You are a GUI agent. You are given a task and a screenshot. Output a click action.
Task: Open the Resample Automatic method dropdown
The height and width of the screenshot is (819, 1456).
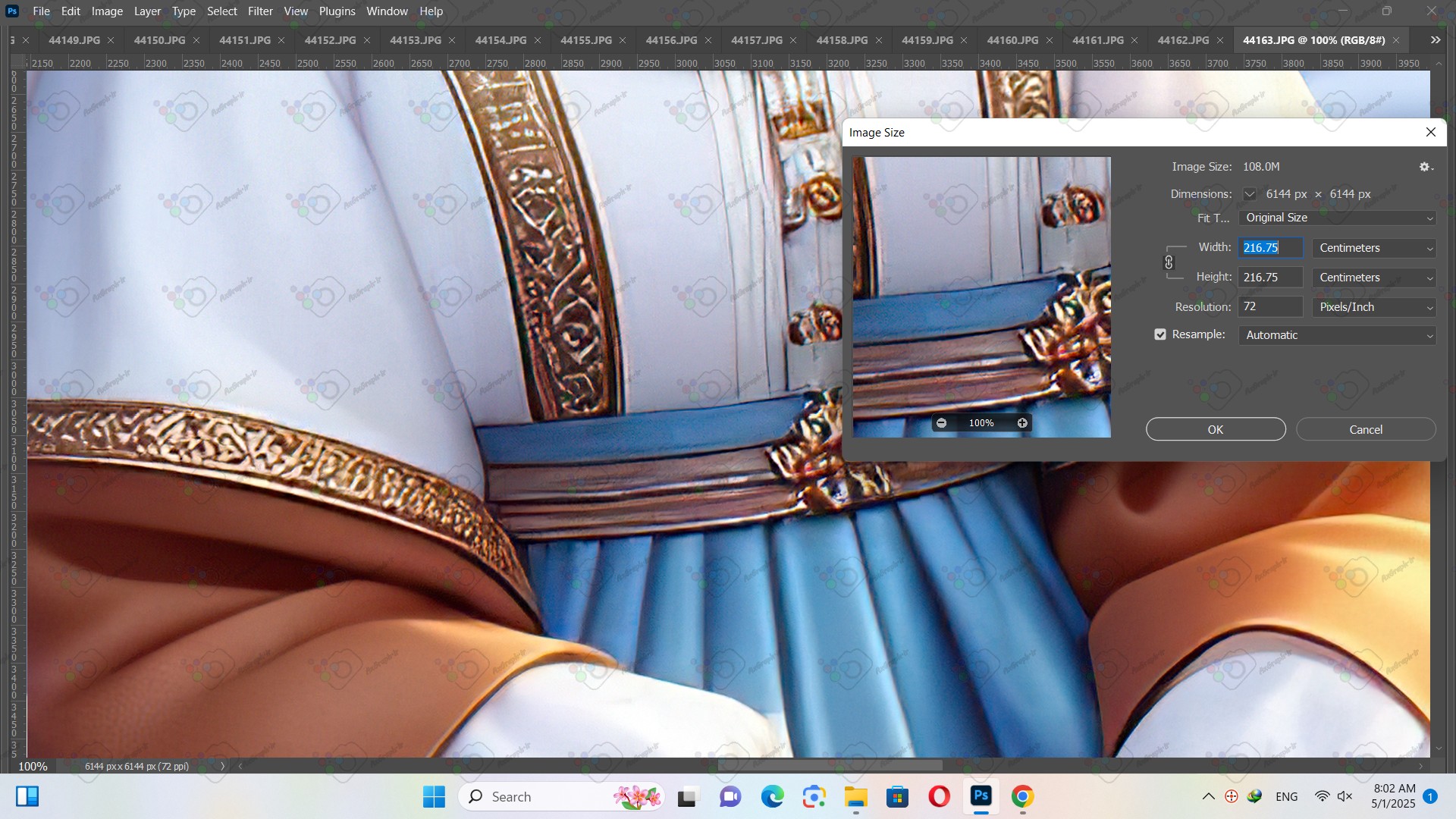(1337, 335)
